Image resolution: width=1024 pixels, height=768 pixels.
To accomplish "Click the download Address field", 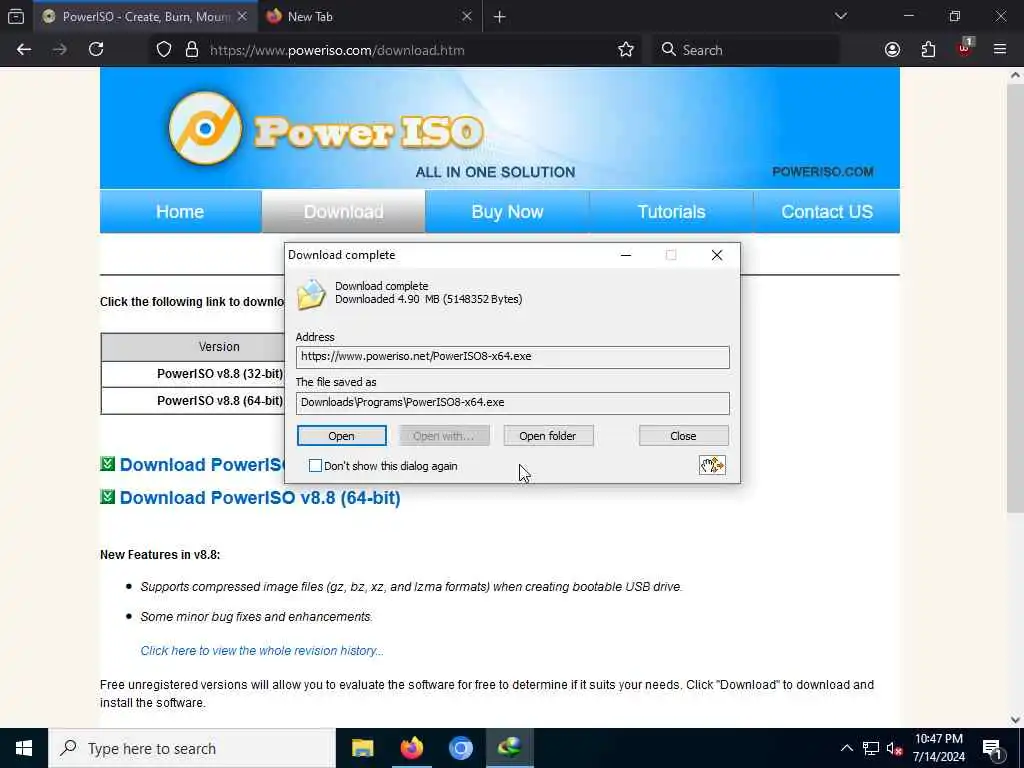I will [x=513, y=357].
